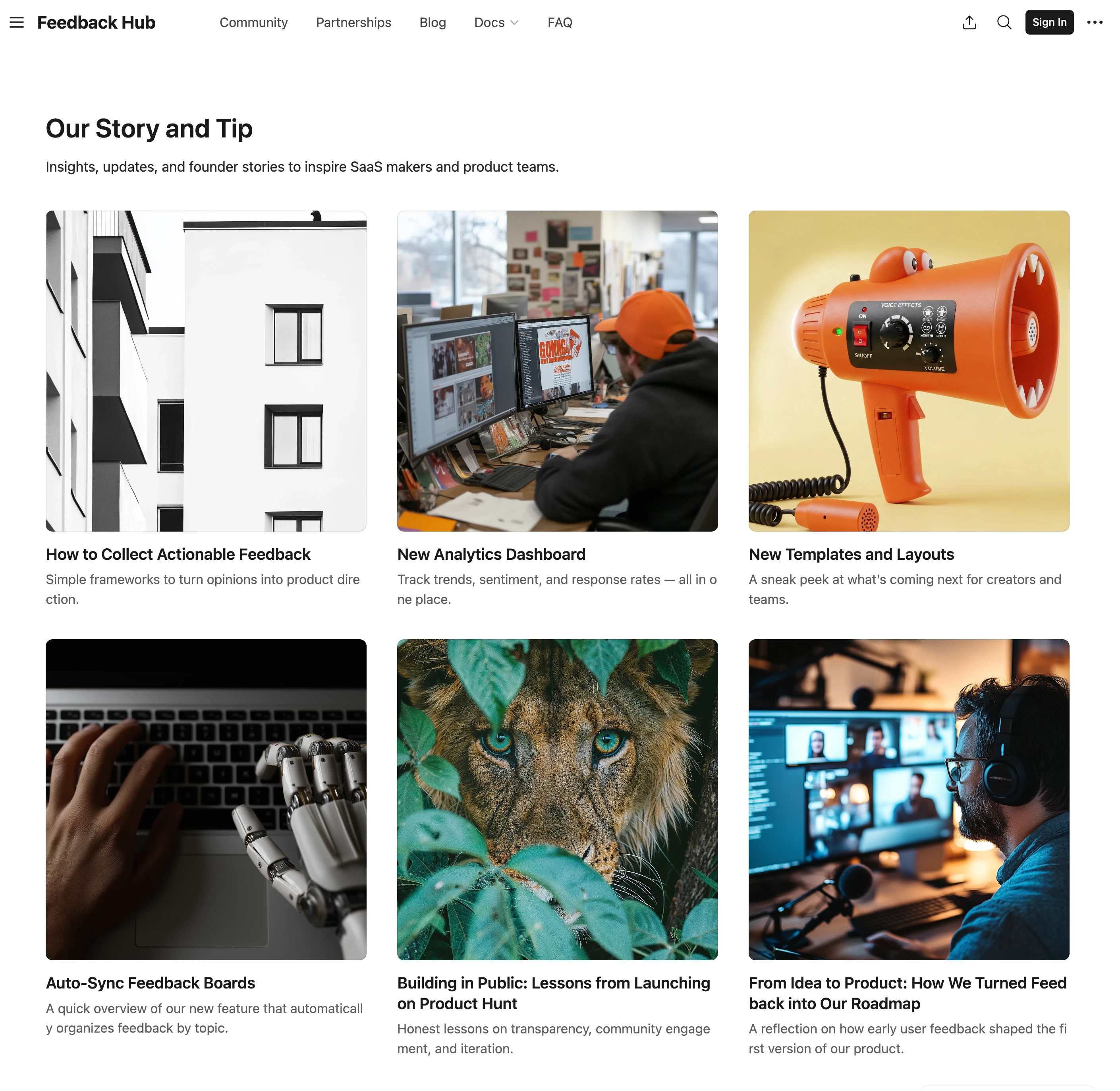Select the Blog nav link
1120x1091 pixels.
433,22
